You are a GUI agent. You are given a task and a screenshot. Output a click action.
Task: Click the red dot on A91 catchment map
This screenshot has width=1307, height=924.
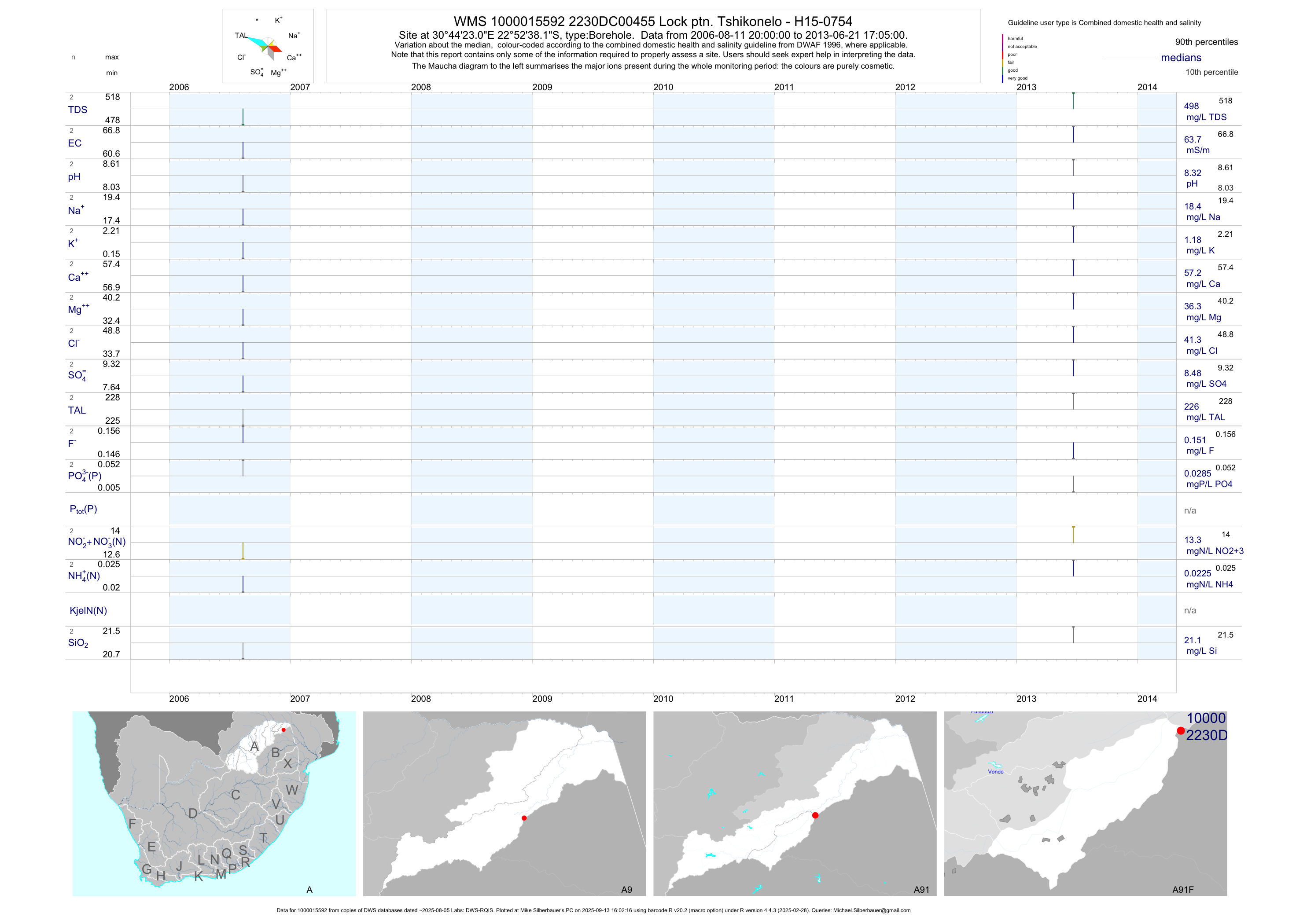point(815,815)
